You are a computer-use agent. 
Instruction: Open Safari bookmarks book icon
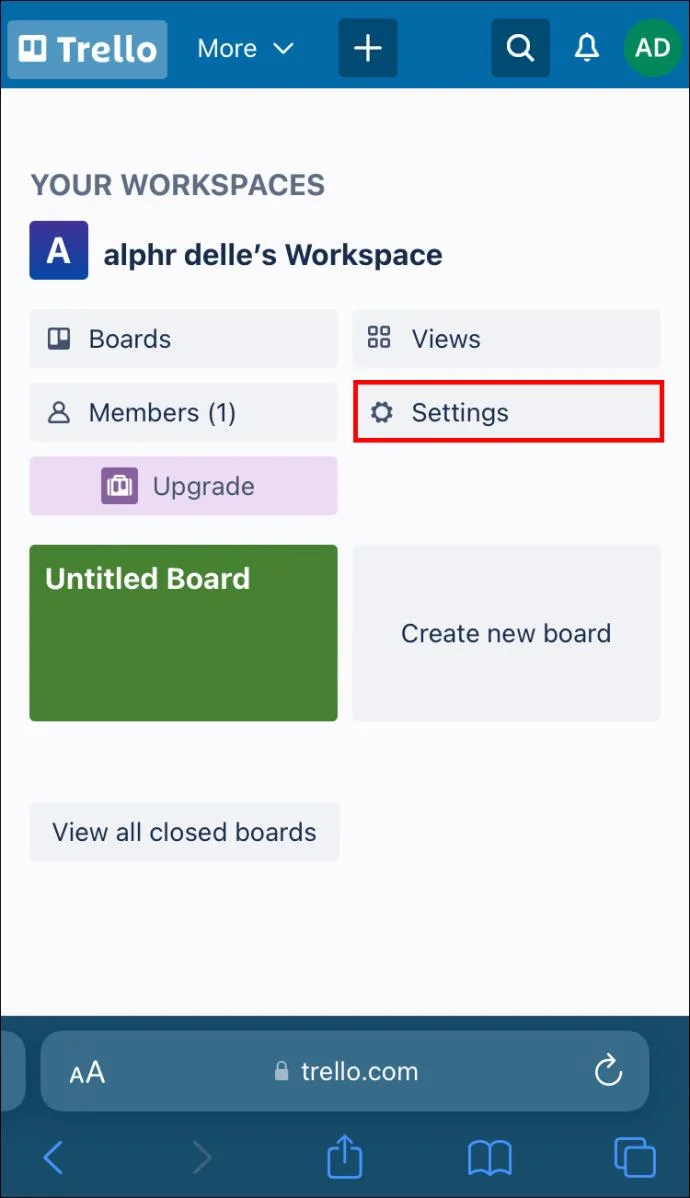coord(490,1158)
